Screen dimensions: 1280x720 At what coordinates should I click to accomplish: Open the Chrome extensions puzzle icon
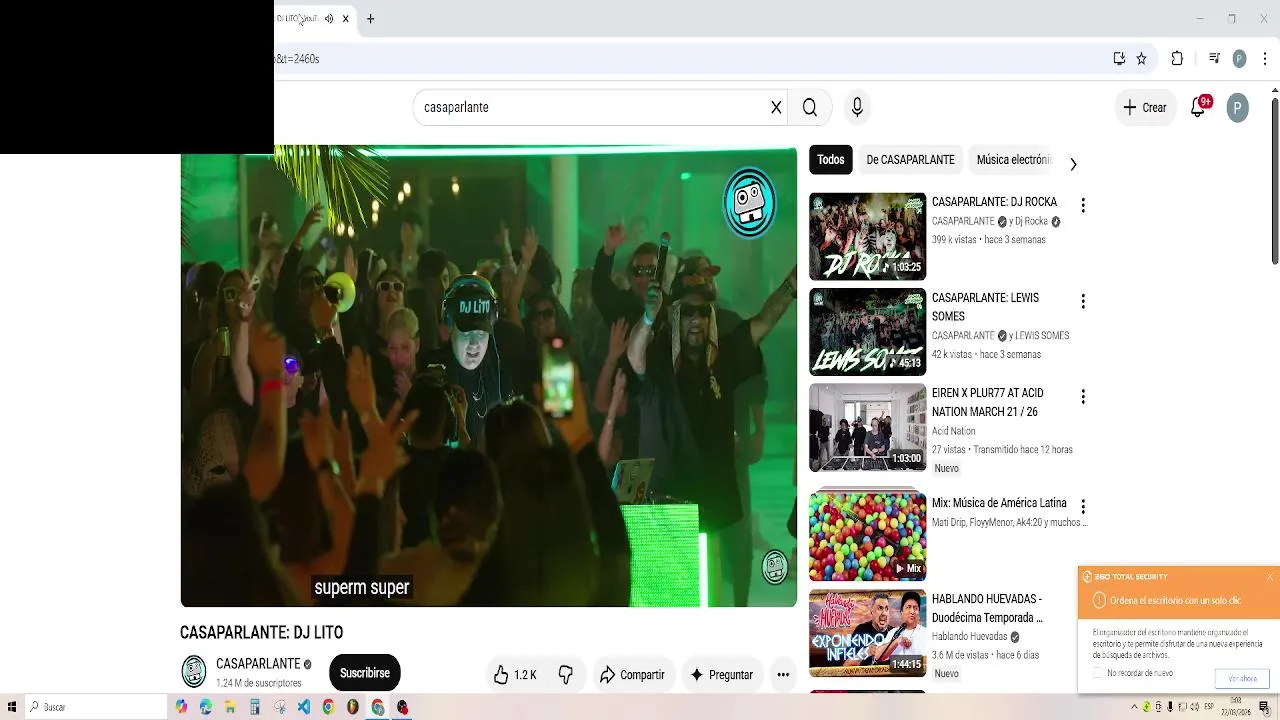(1177, 59)
